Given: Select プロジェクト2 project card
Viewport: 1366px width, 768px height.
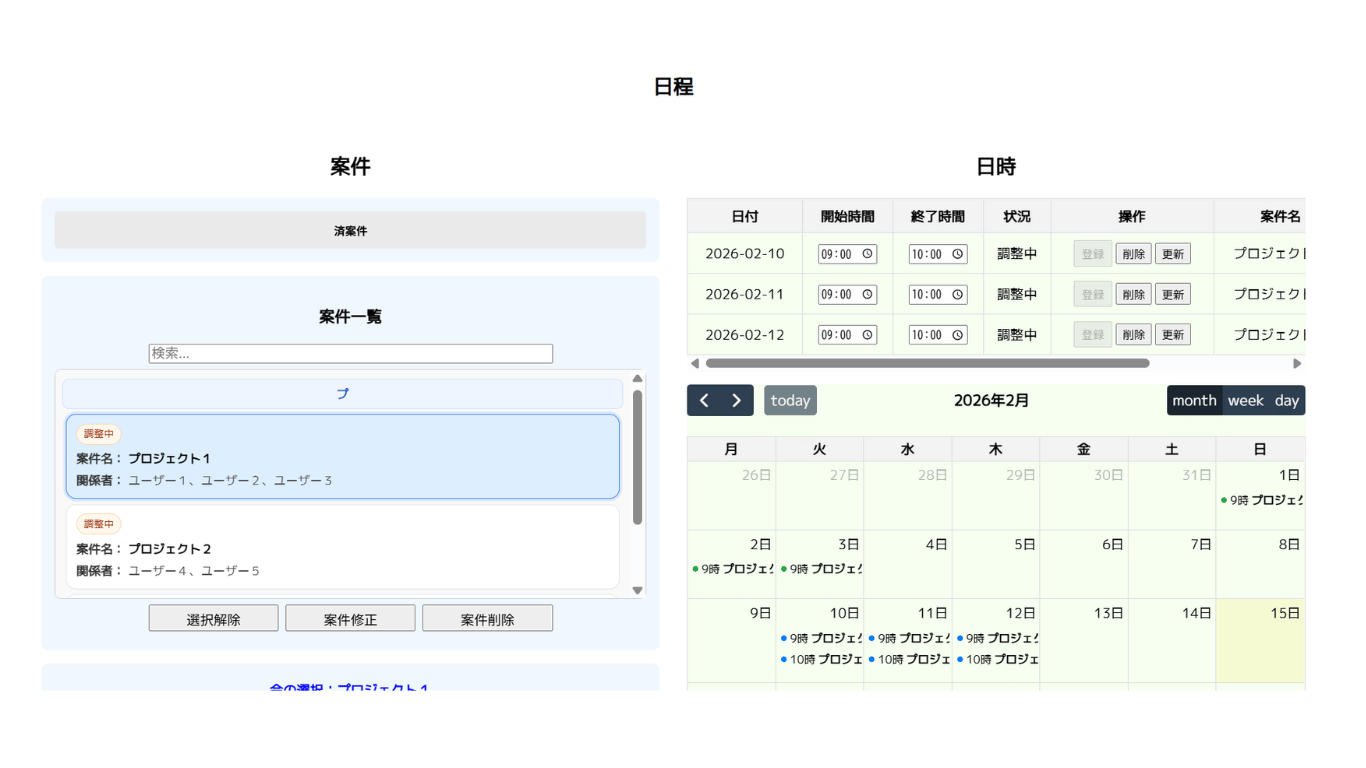Looking at the screenshot, I should [x=342, y=547].
